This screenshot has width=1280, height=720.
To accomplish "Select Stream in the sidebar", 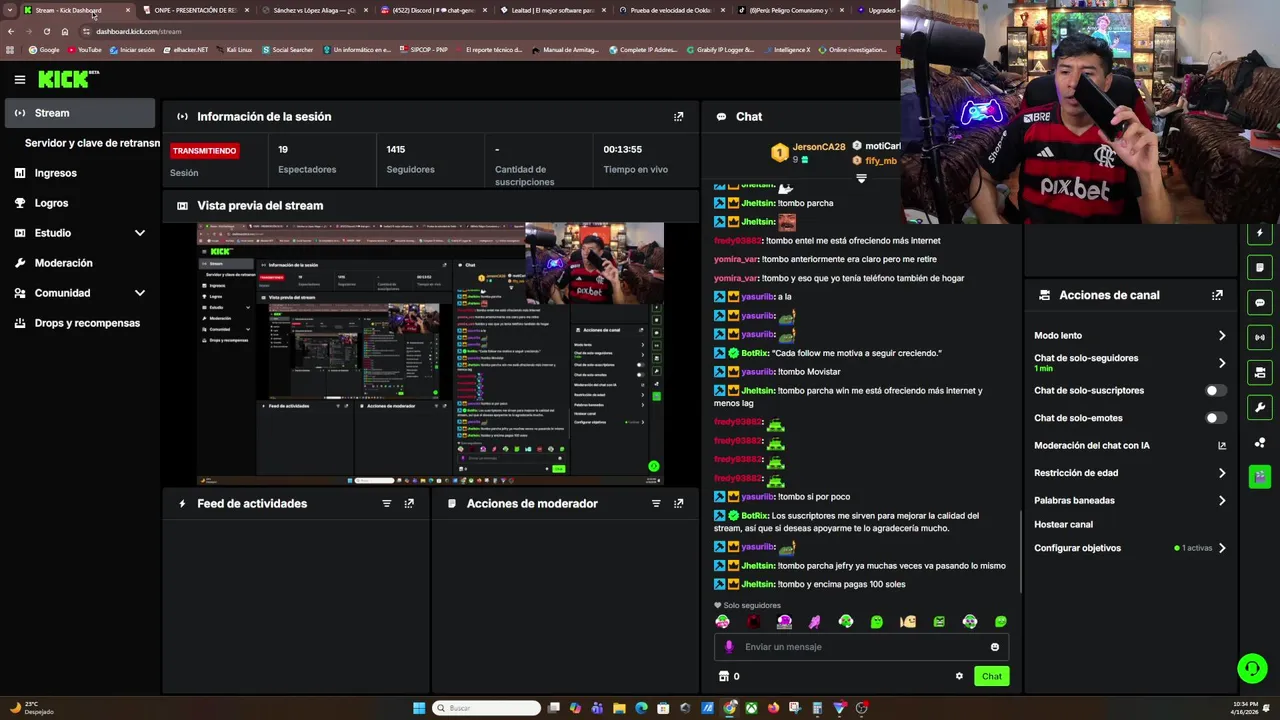I will click(80, 113).
